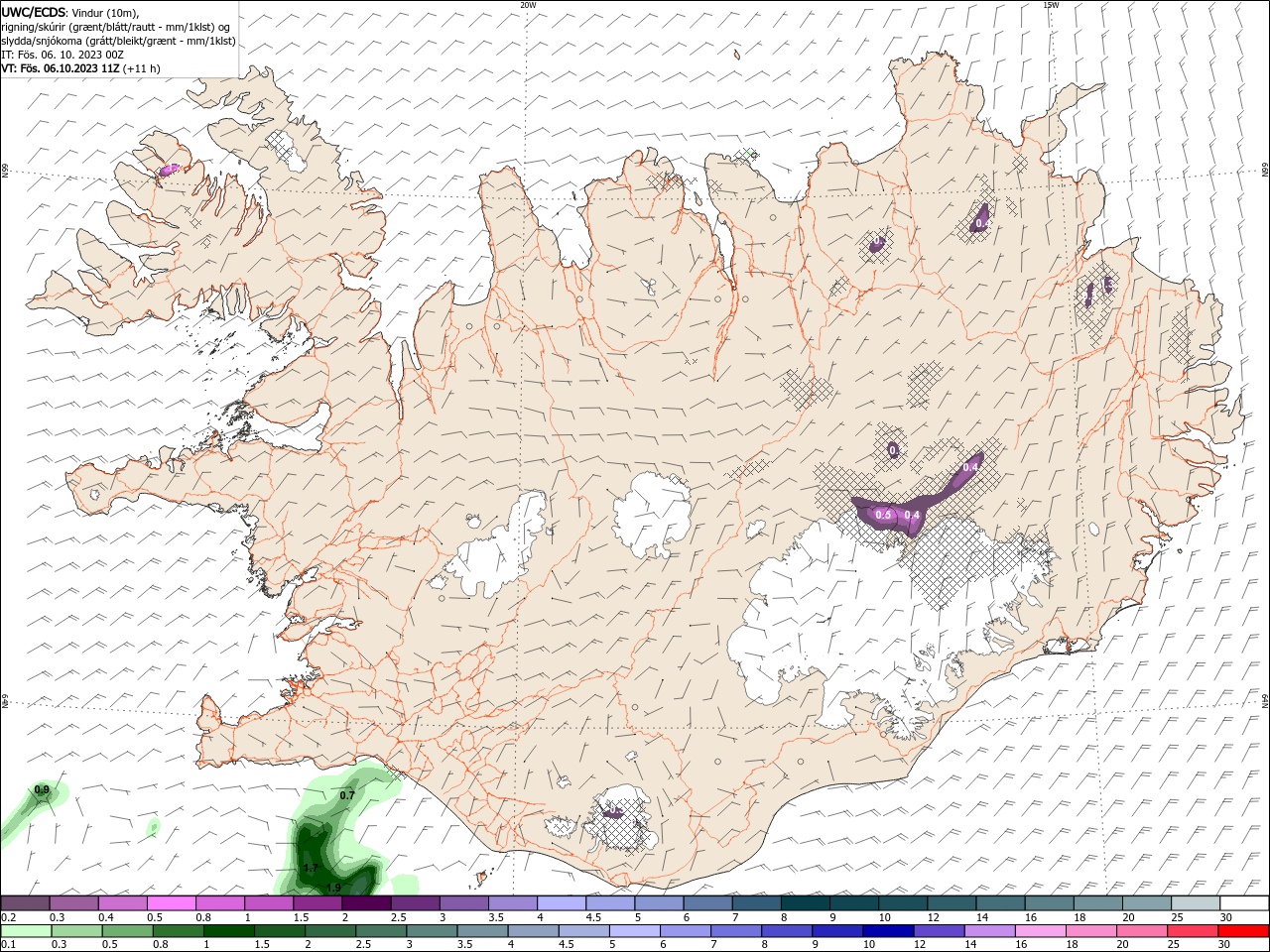Click the blue-grey 3.5 swatch, lower legend
Image resolution: width=1270 pixels, height=952 pixels.
(481, 931)
